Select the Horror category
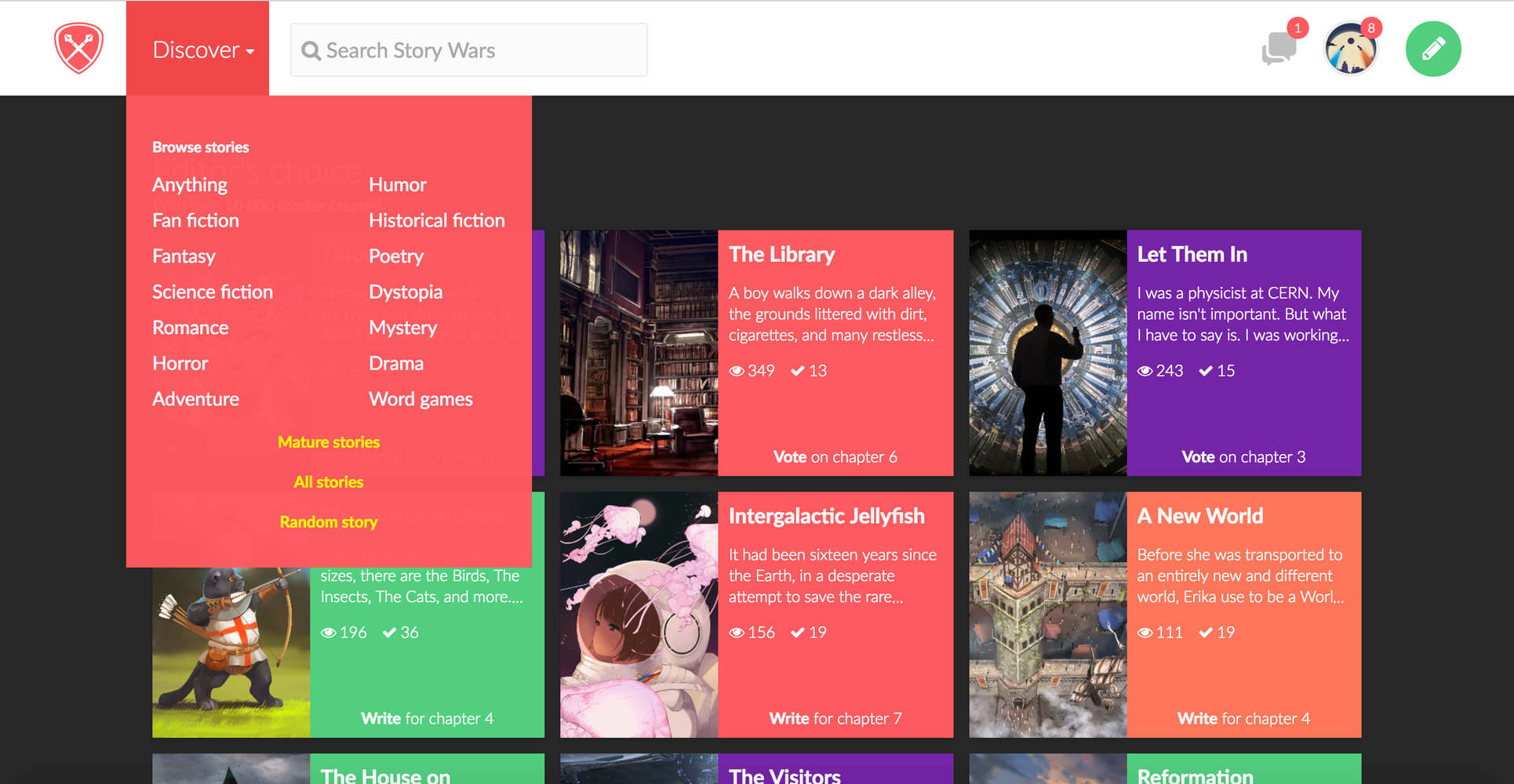This screenshot has height=784, width=1514. (180, 363)
